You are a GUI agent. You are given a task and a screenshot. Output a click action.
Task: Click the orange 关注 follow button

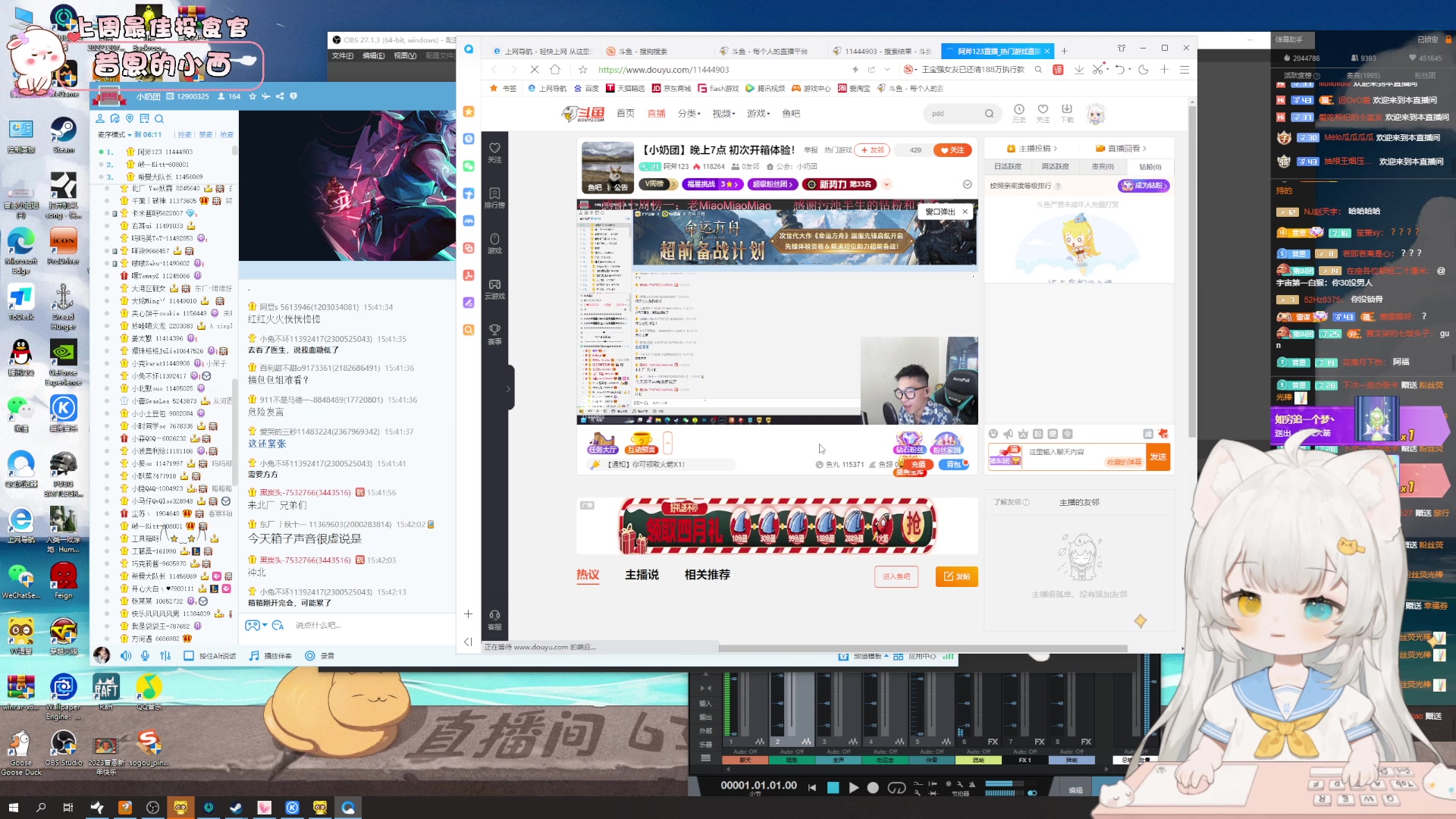coord(952,150)
